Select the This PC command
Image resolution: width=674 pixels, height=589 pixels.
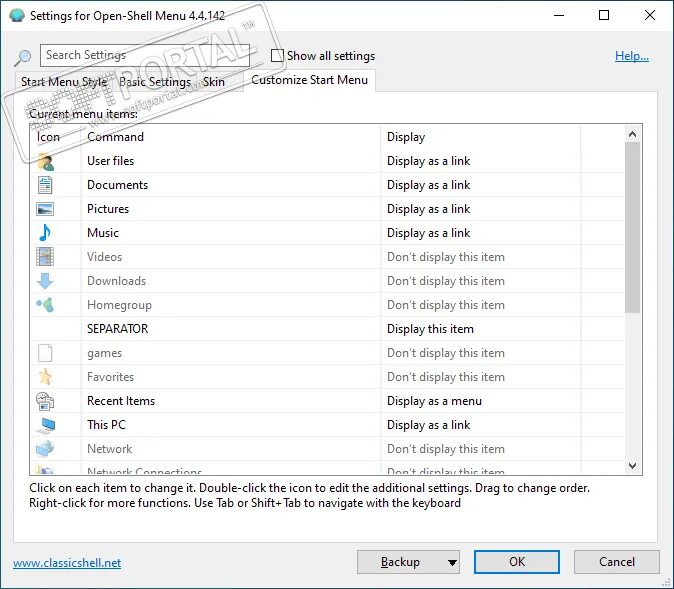click(106, 425)
